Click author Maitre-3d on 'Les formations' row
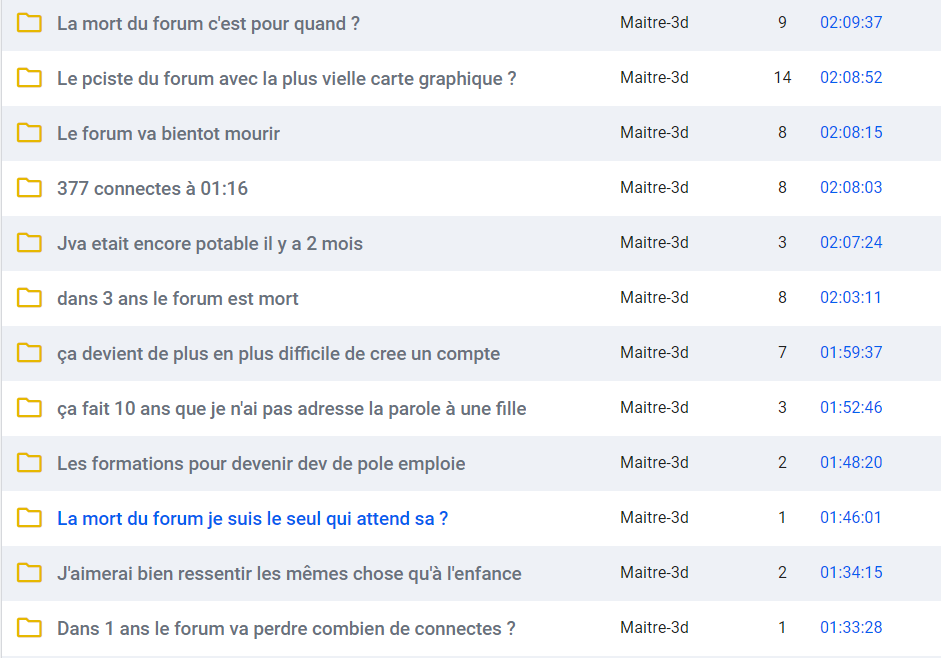The height and width of the screenshot is (658, 941). pos(654,462)
